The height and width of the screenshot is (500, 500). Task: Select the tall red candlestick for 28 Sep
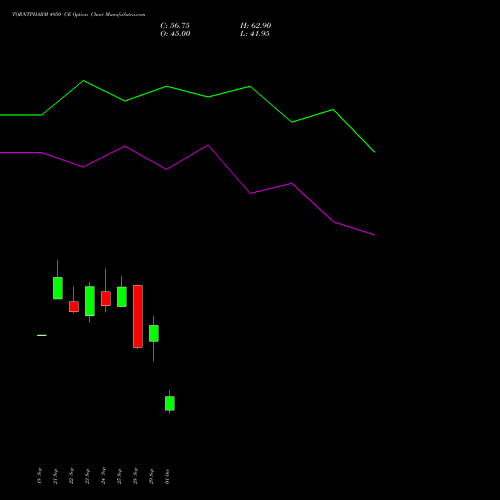[138, 316]
